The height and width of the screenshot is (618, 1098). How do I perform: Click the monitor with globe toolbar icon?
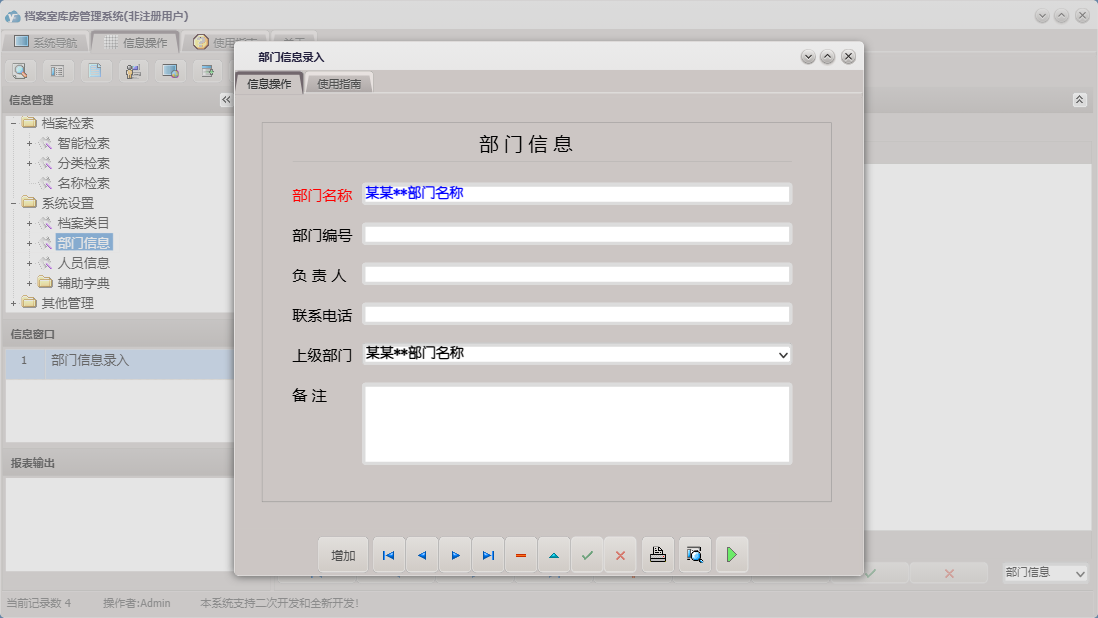170,70
